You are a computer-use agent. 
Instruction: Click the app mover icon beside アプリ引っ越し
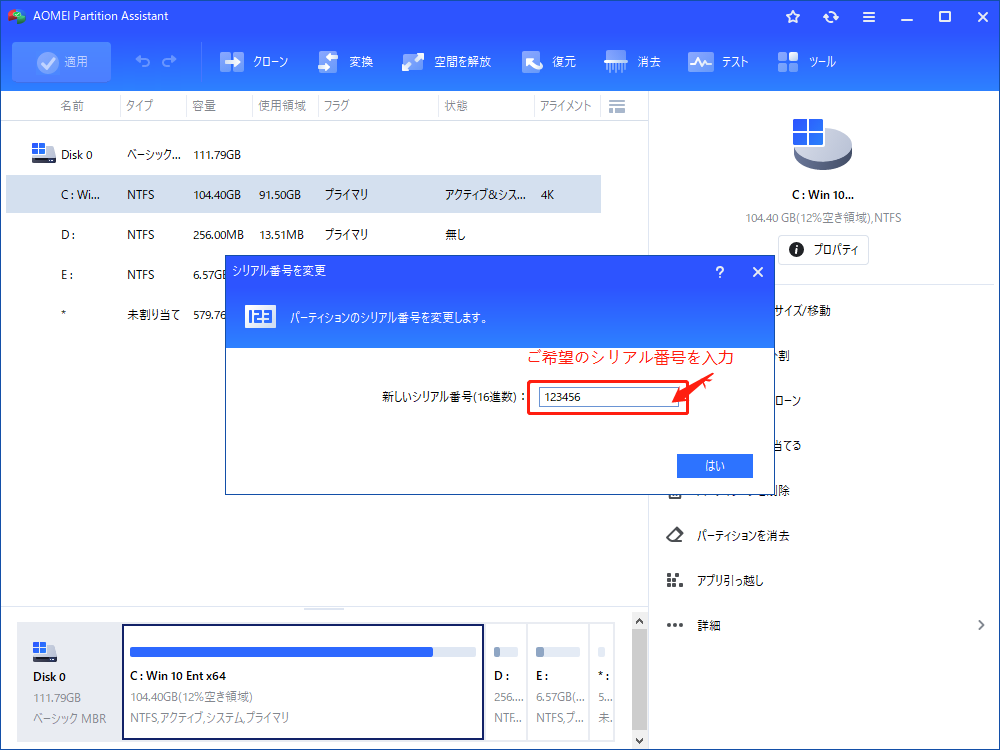click(675, 580)
